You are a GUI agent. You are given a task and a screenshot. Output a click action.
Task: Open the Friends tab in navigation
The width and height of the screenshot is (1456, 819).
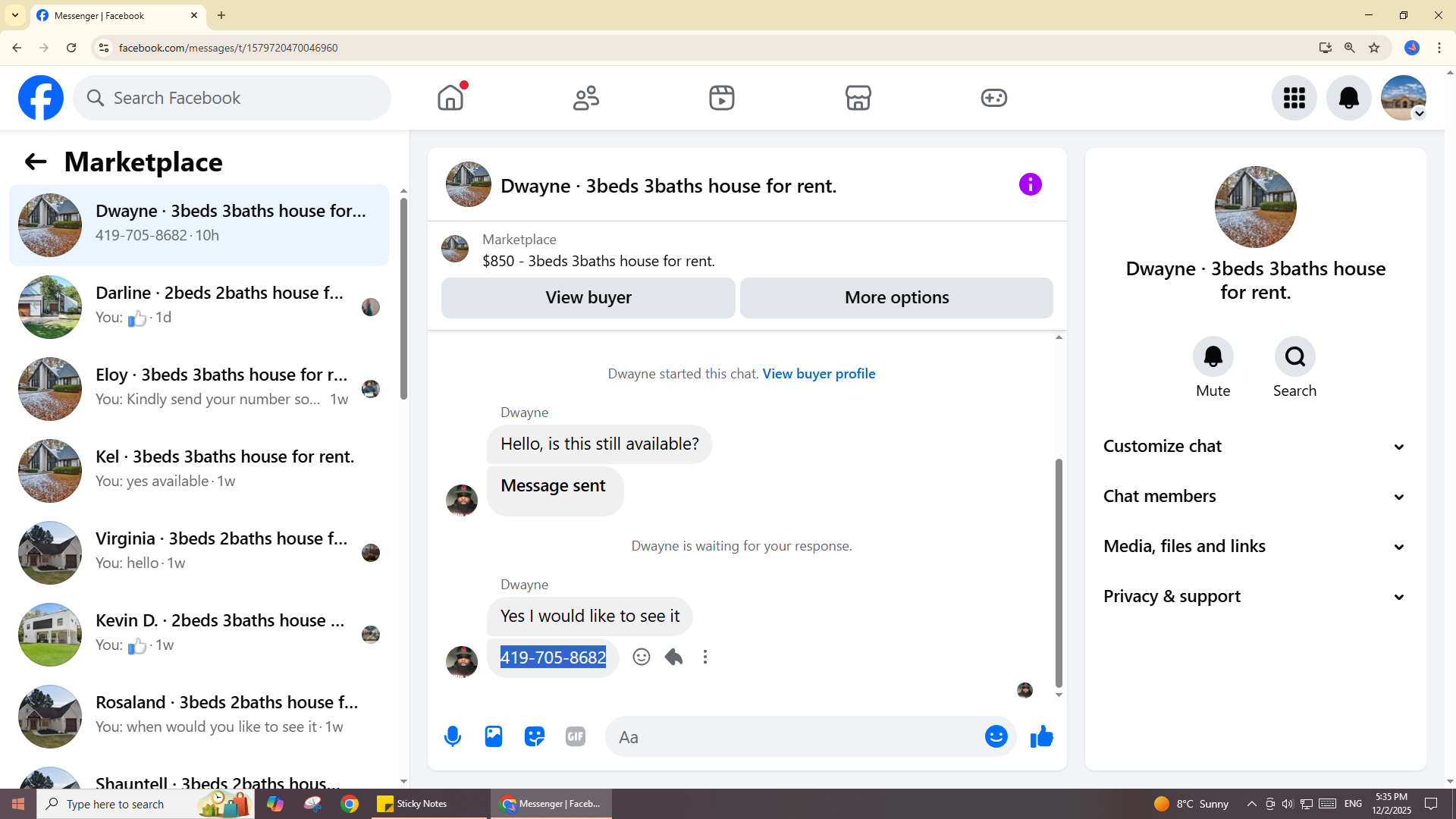pyautogui.click(x=586, y=98)
